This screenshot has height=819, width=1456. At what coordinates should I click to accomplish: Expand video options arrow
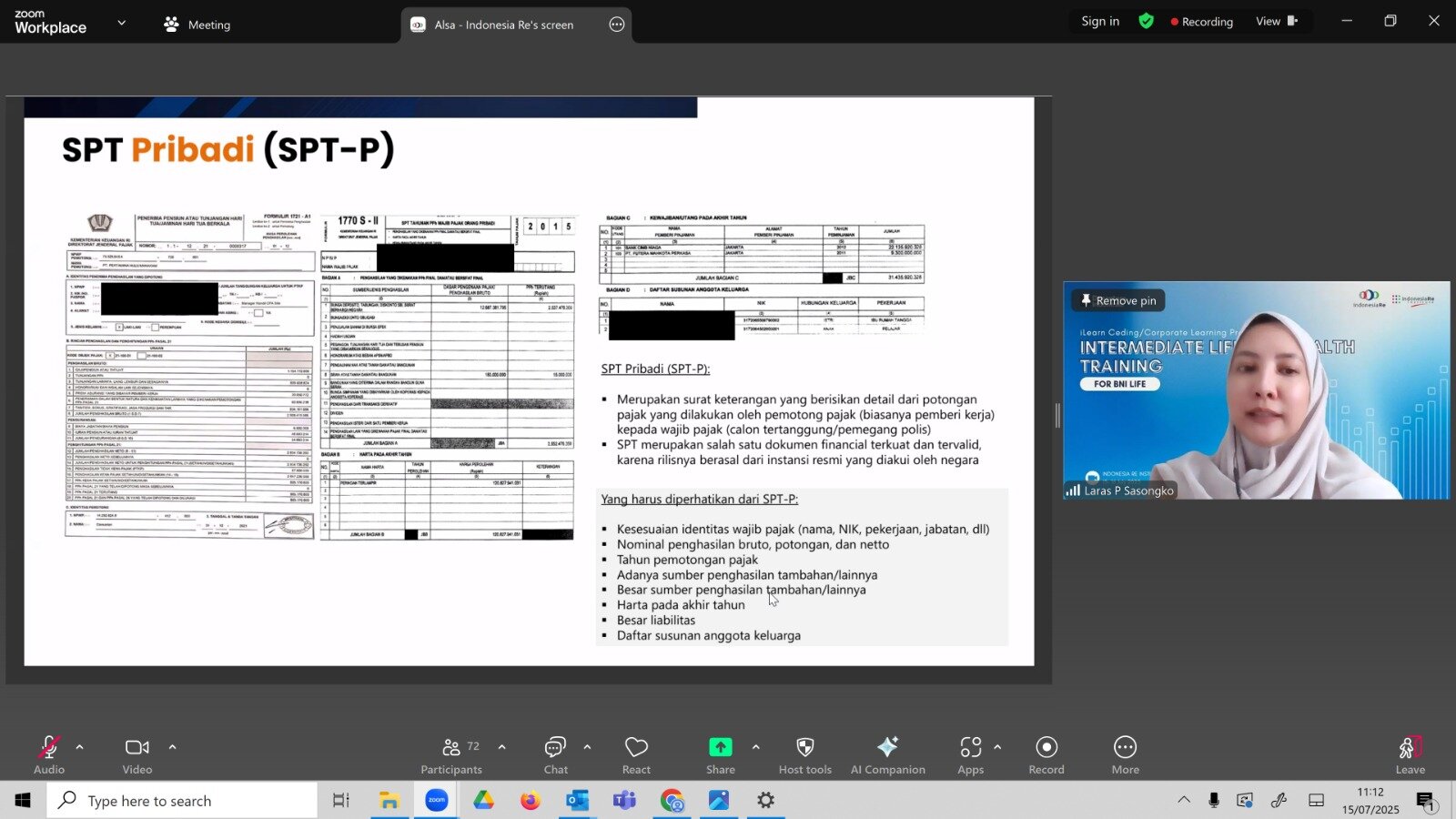(x=172, y=747)
